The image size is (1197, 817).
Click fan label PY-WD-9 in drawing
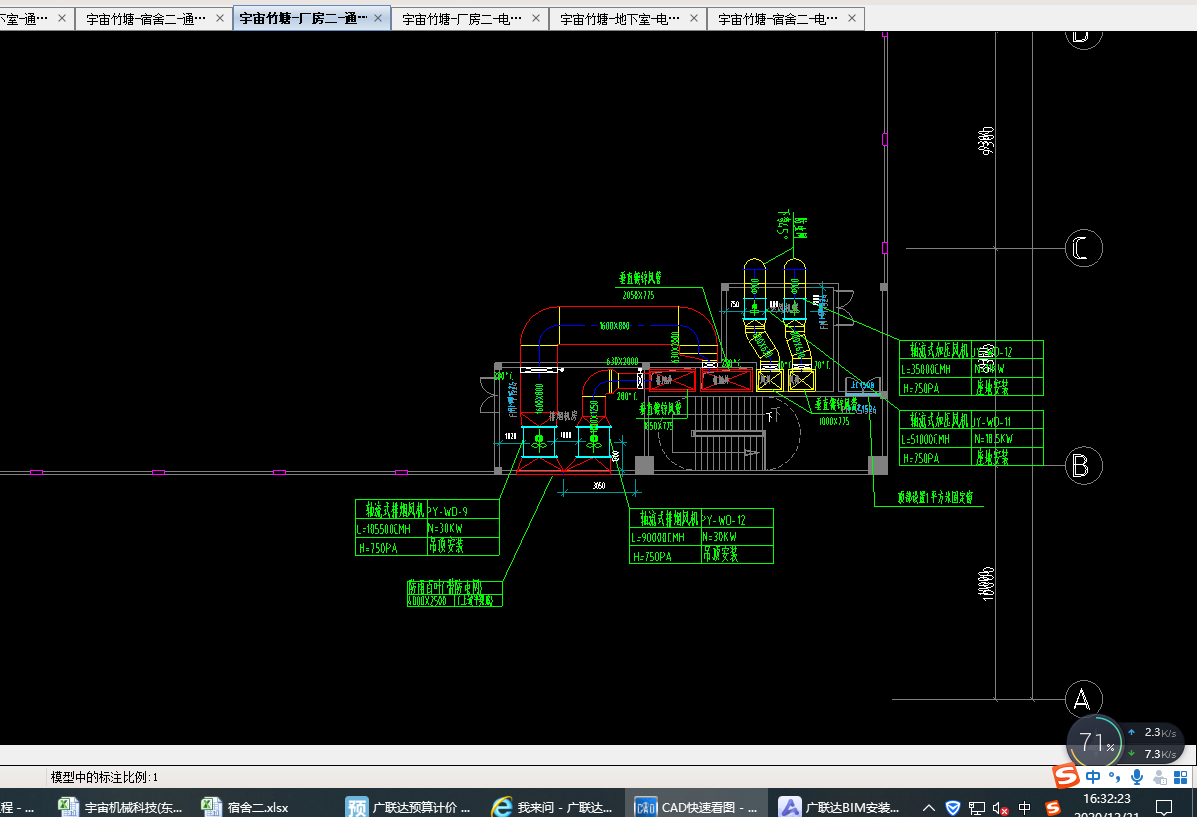coord(447,511)
